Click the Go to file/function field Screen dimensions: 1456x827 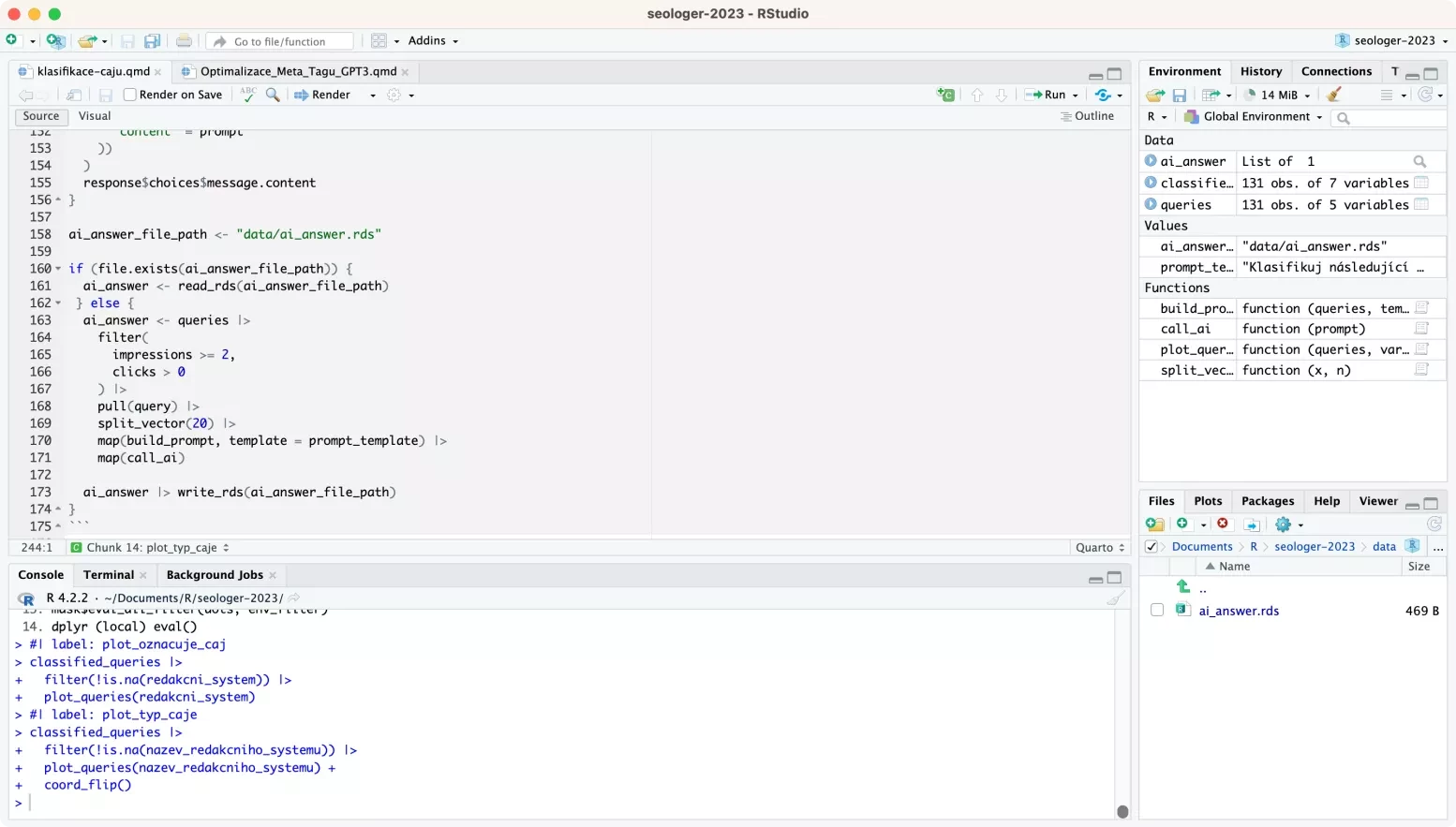point(280,41)
